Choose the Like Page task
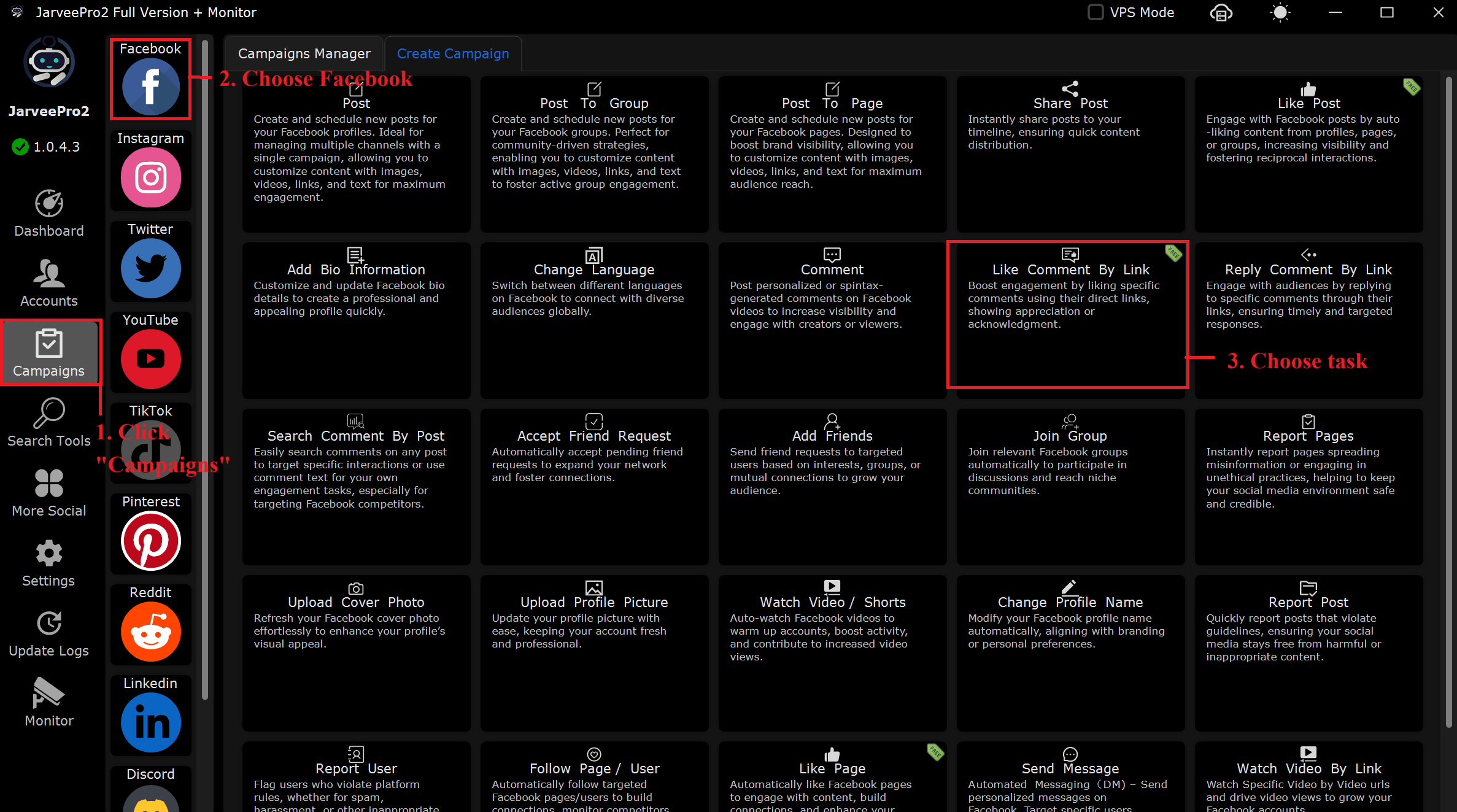 pyautogui.click(x=832, y=777)
